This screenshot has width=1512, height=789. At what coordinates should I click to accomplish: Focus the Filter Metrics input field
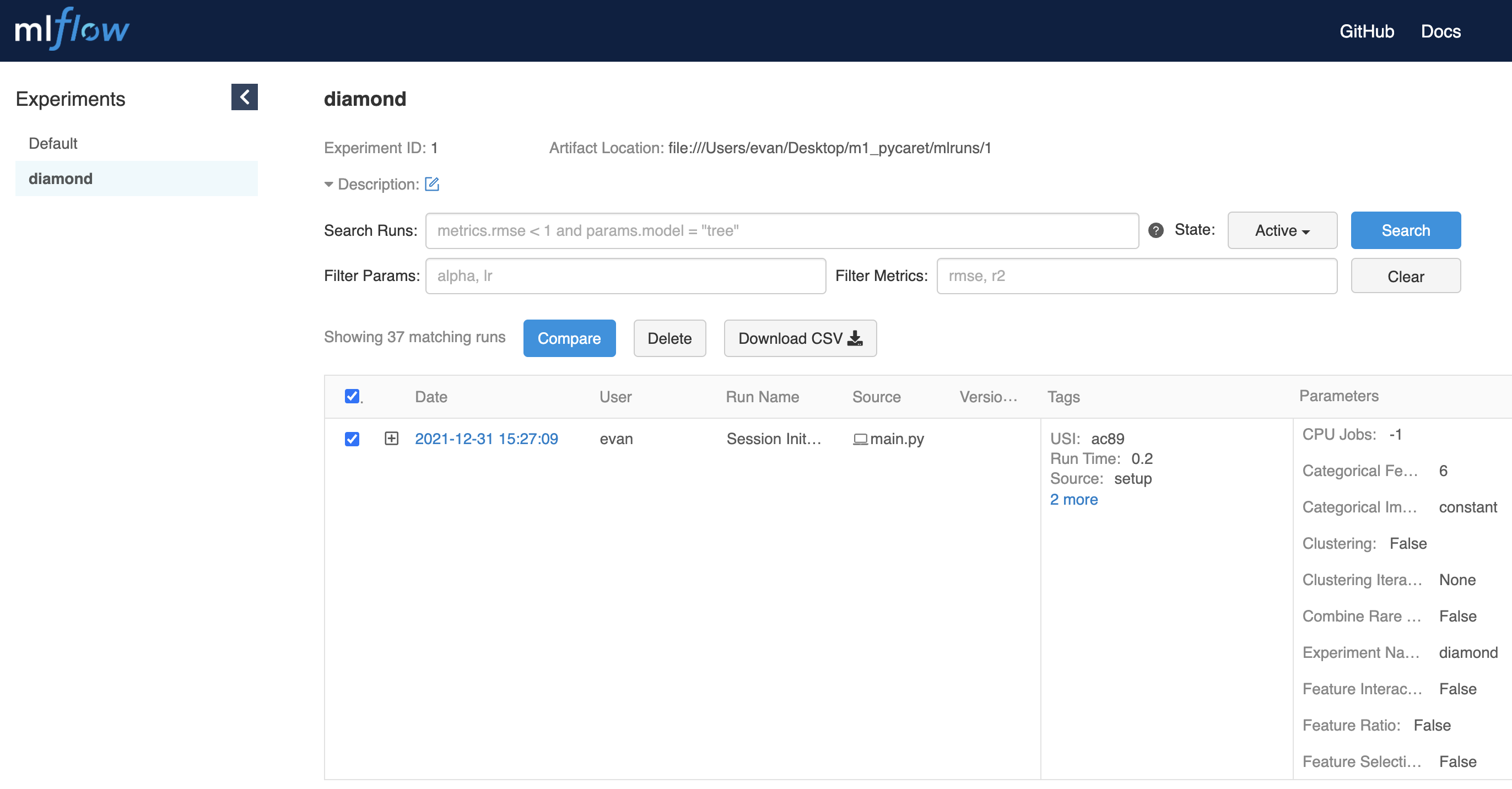pyautogui.click(x=1137, y=276)
